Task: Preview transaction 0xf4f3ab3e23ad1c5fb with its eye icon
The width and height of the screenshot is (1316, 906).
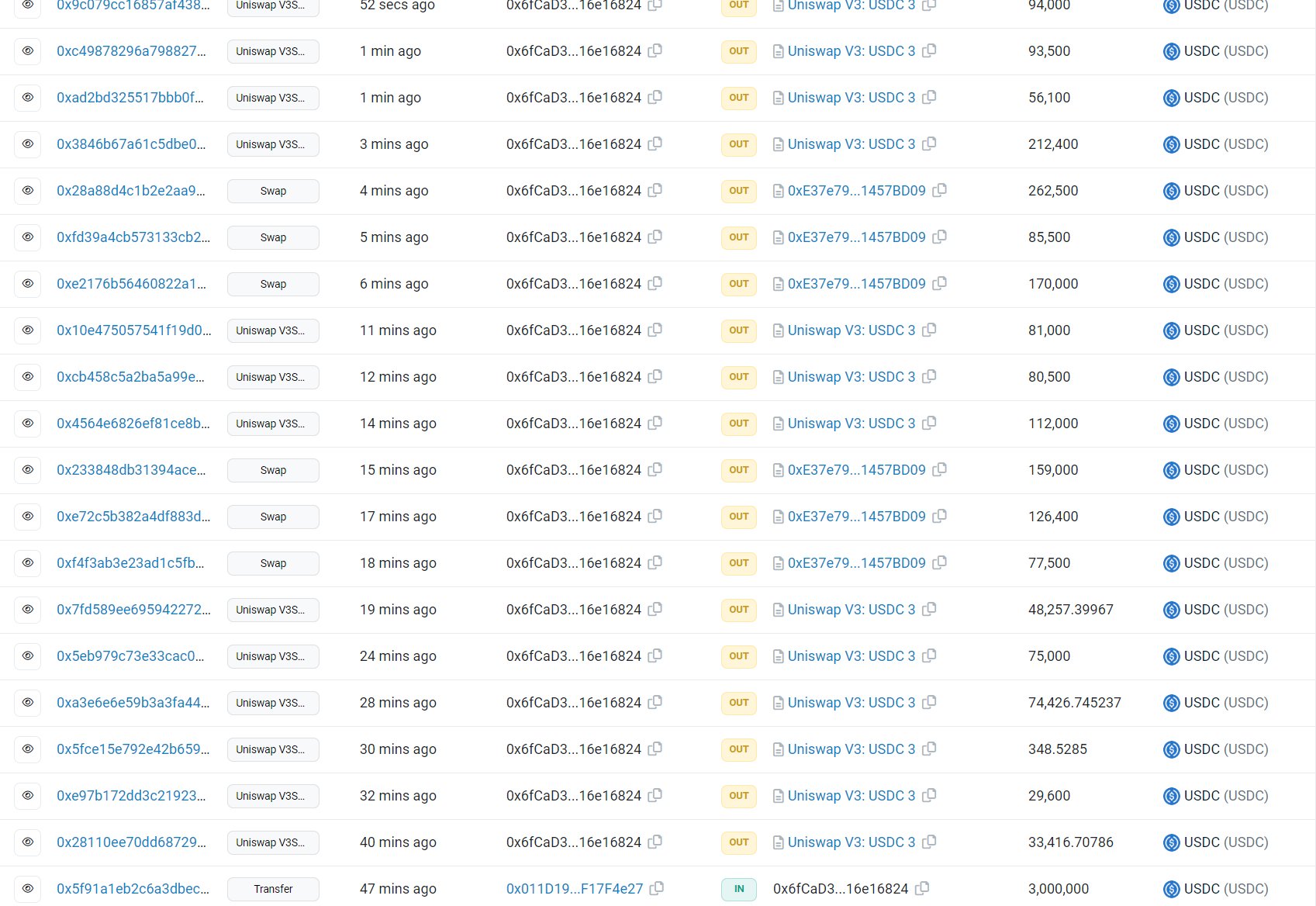Action: click(28, 563)
